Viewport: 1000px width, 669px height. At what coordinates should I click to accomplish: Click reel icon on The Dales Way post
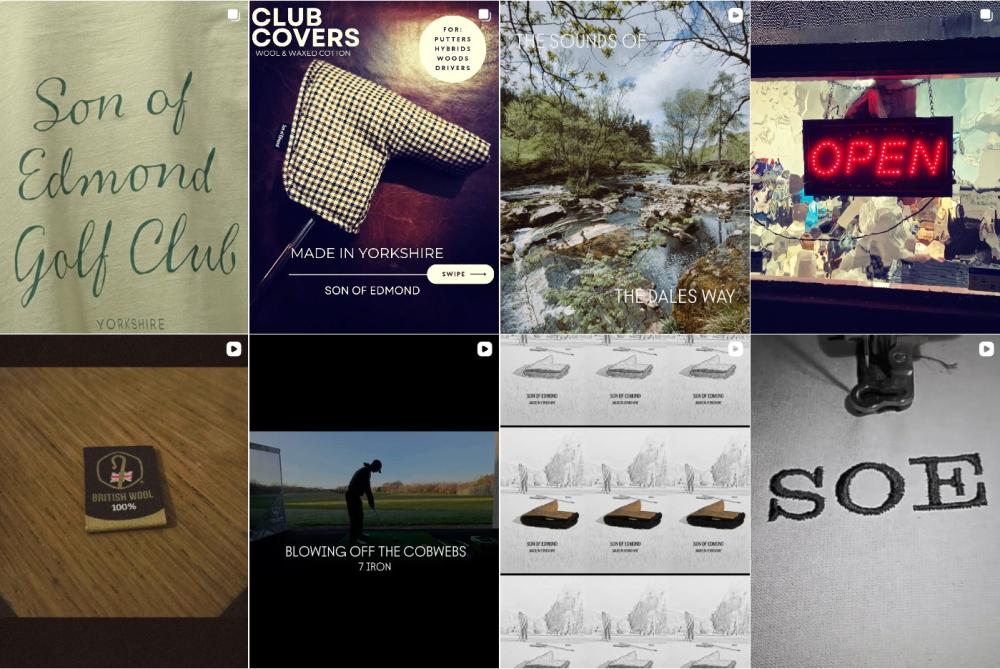pyautogui.click(x=735, y=15)
